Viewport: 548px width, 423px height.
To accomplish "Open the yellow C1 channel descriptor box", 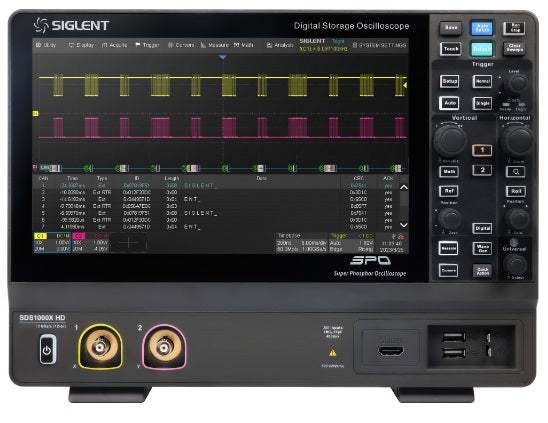I will (x=52, y=243).
